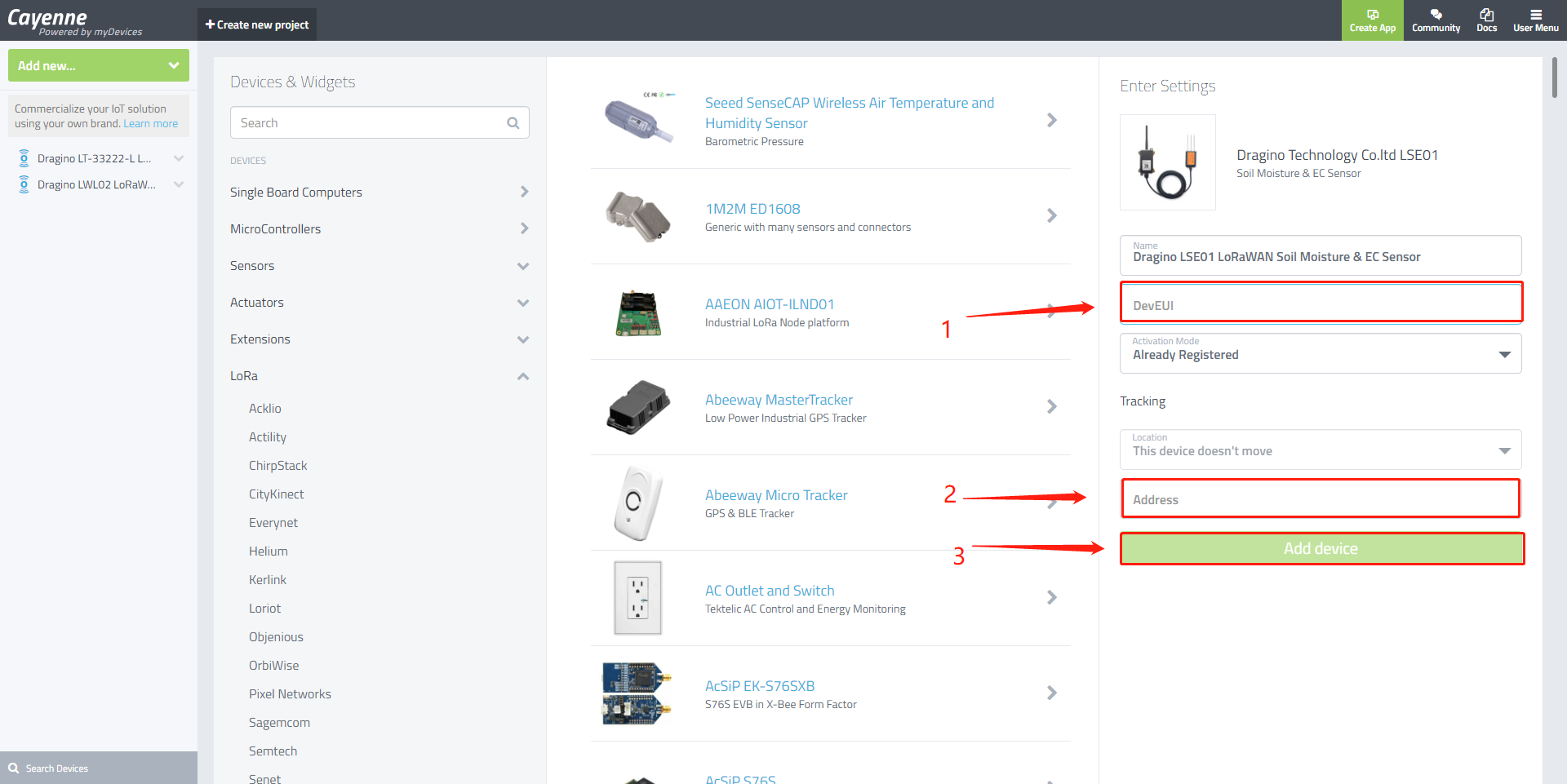
Task: Click the AcSiP EK-S76SXB board image
Action: pos(637,693)
